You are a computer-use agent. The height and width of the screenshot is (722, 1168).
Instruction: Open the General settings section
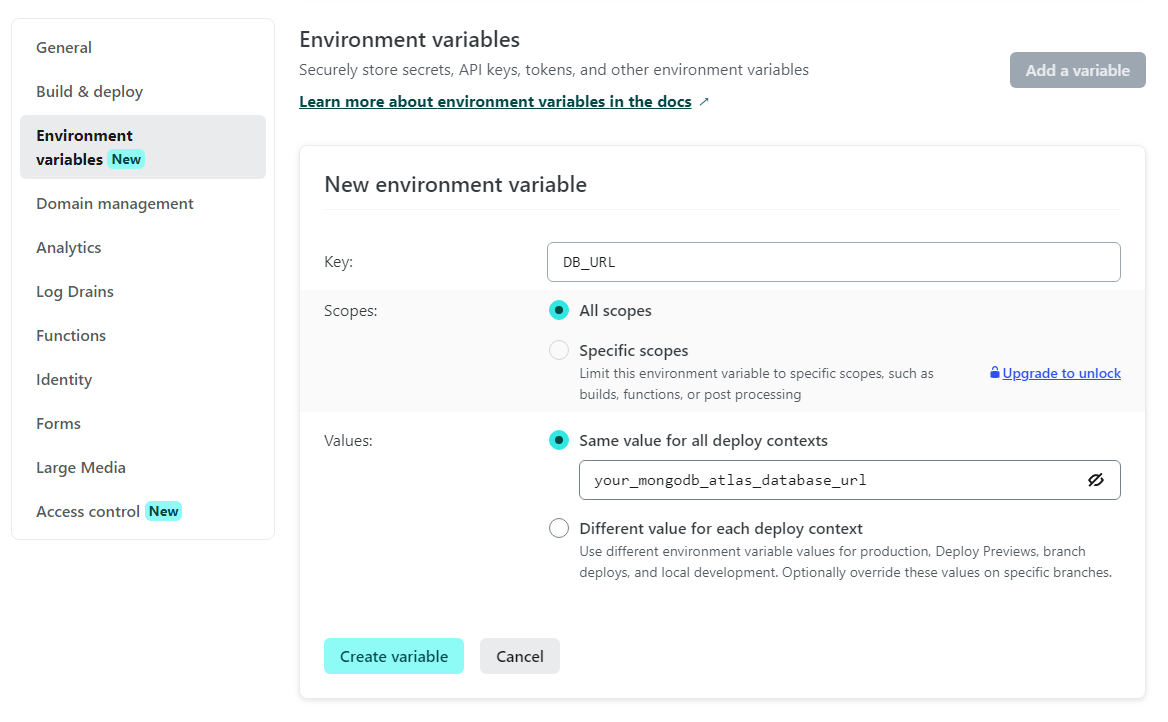pos(63,47)
